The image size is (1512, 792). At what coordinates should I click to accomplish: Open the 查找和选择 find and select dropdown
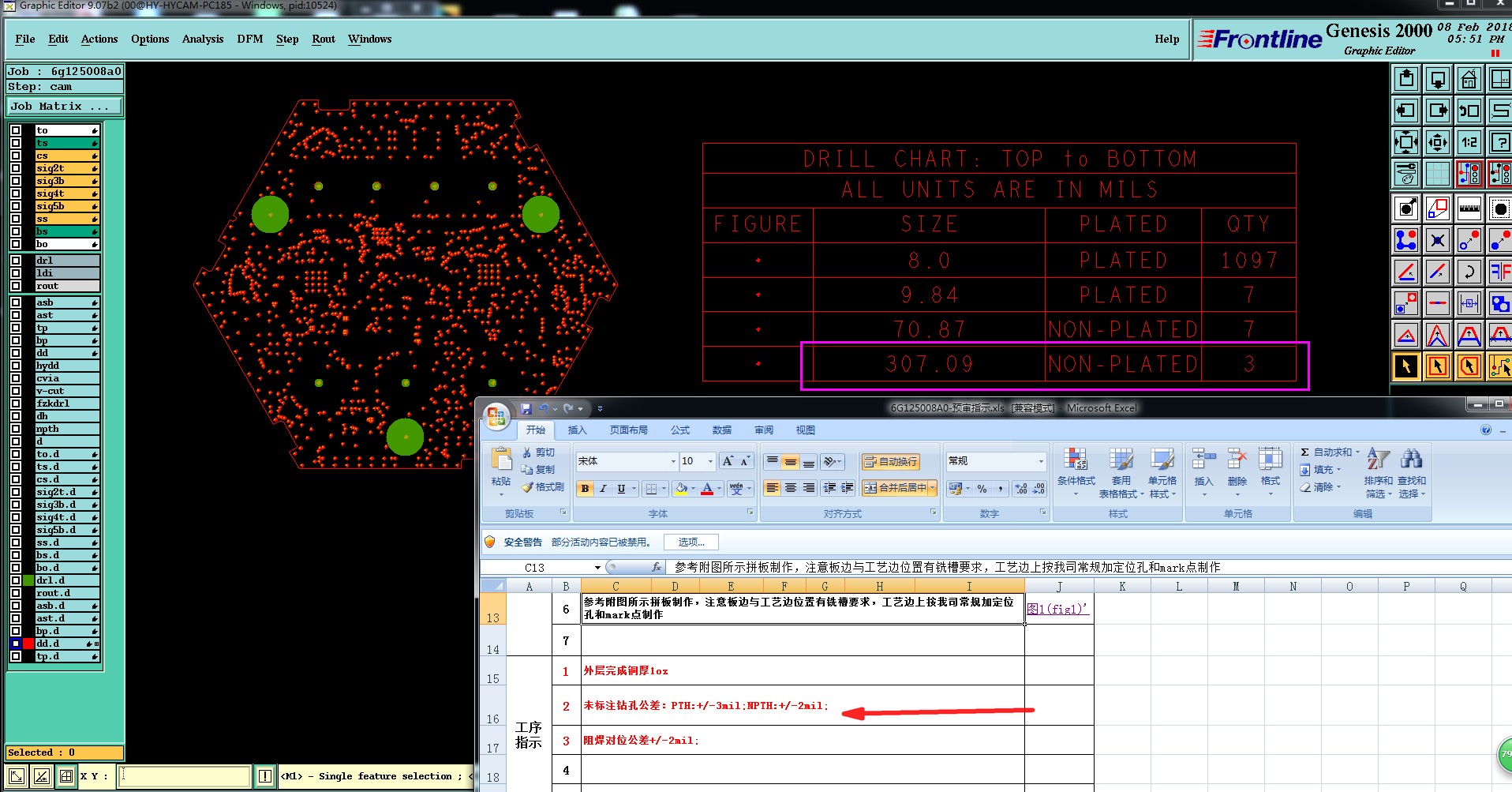[1412, 473]
